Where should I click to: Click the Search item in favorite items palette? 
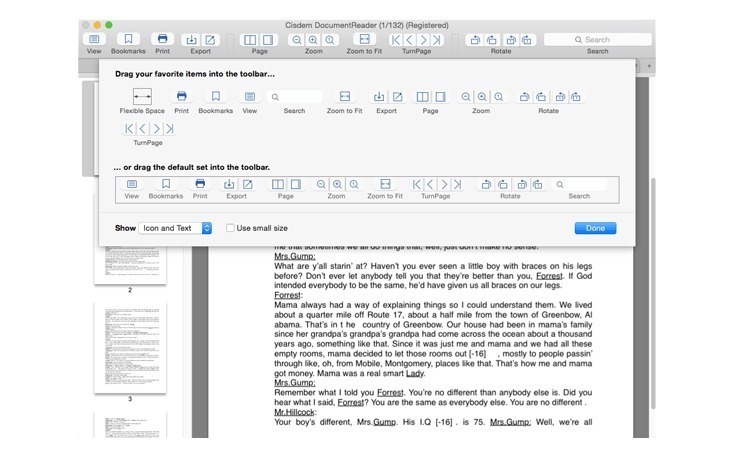pyautogui.click(x=294, y=101)
